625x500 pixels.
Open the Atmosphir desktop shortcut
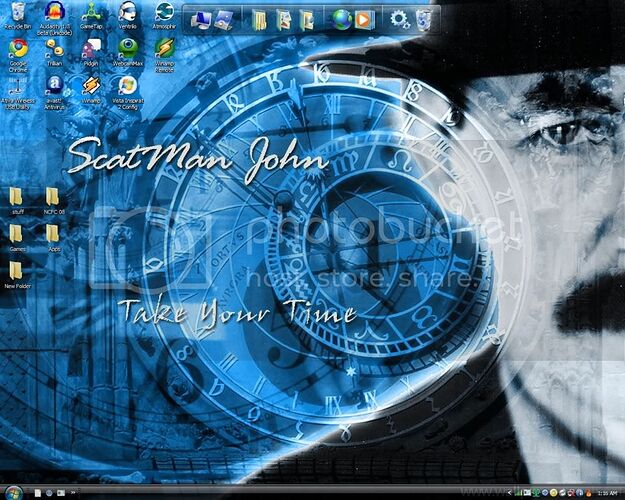click(x=164, y=13)
